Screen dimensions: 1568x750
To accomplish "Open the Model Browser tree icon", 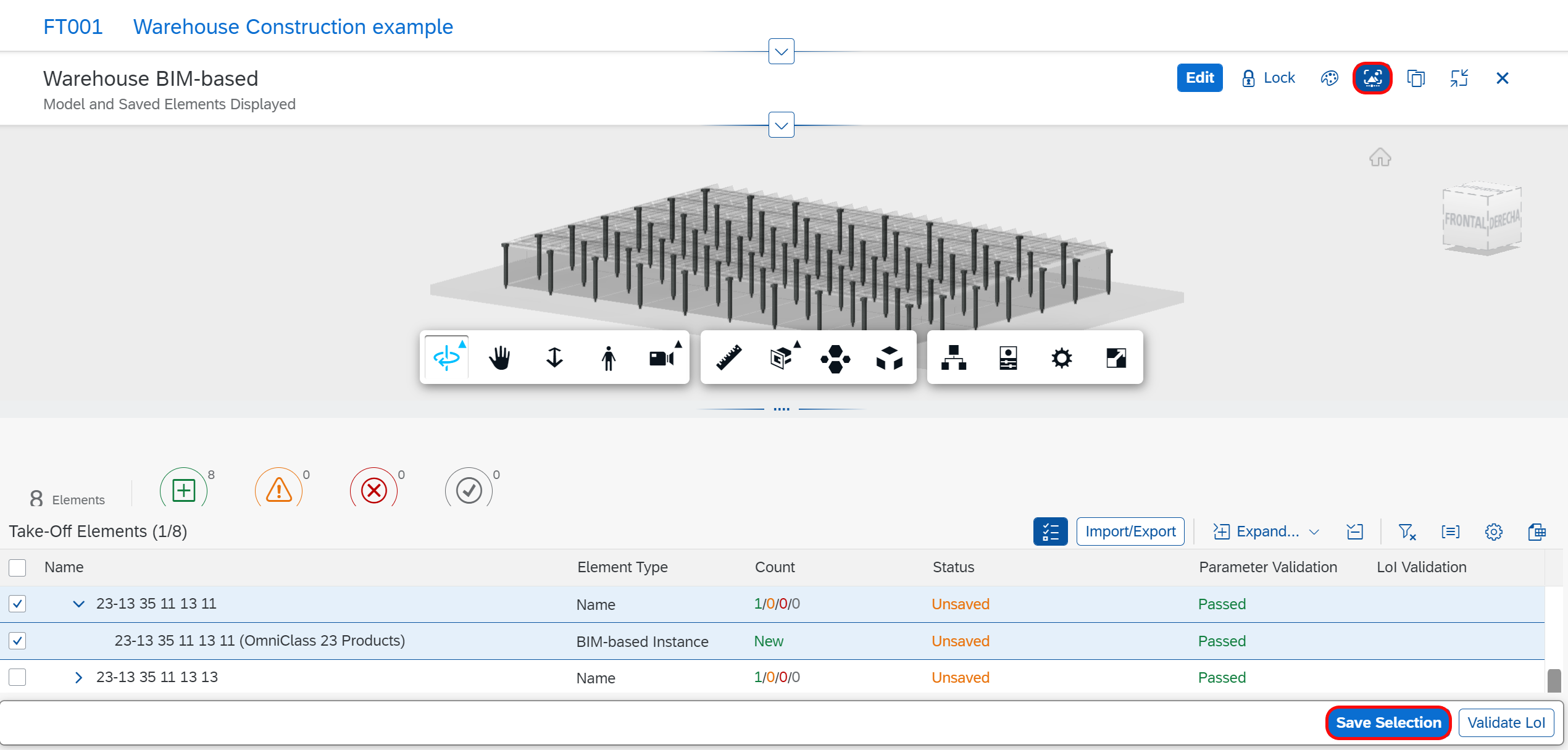I will pyautogui.click(x=954, y=357).
